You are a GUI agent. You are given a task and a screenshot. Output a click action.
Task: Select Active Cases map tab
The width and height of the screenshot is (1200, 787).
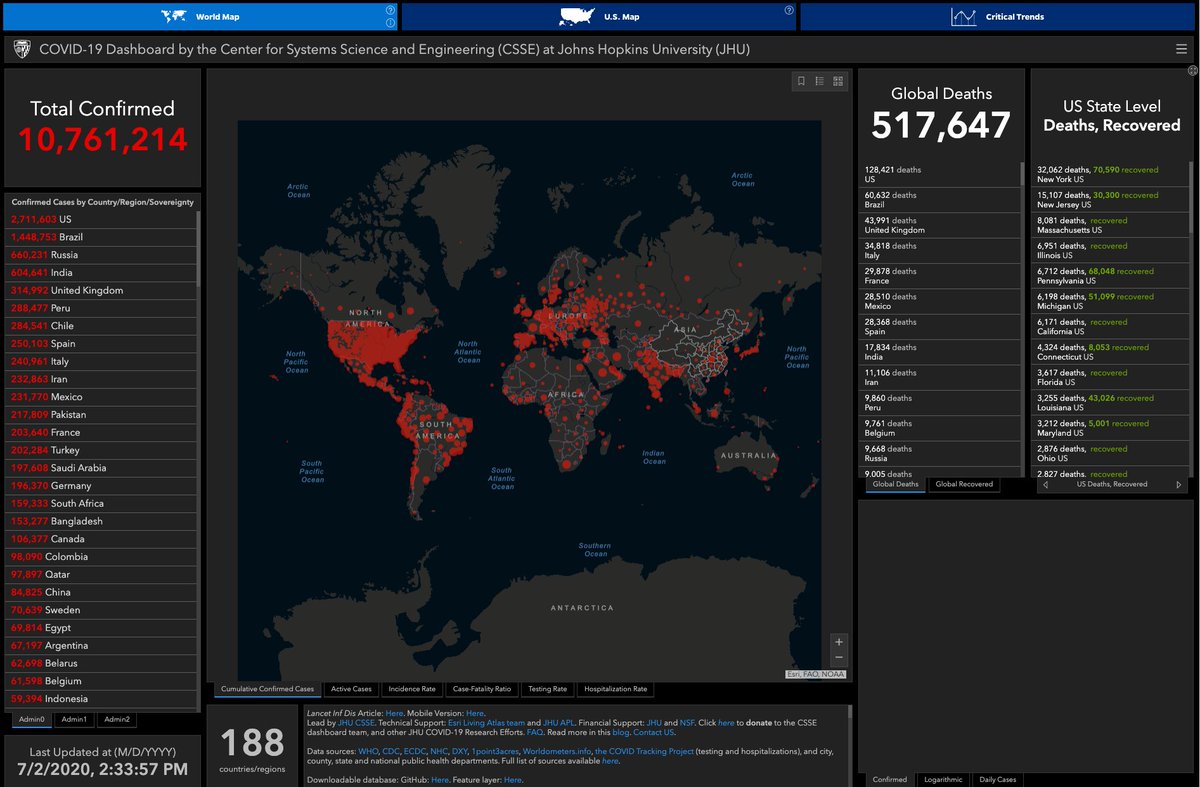point(351,689)
